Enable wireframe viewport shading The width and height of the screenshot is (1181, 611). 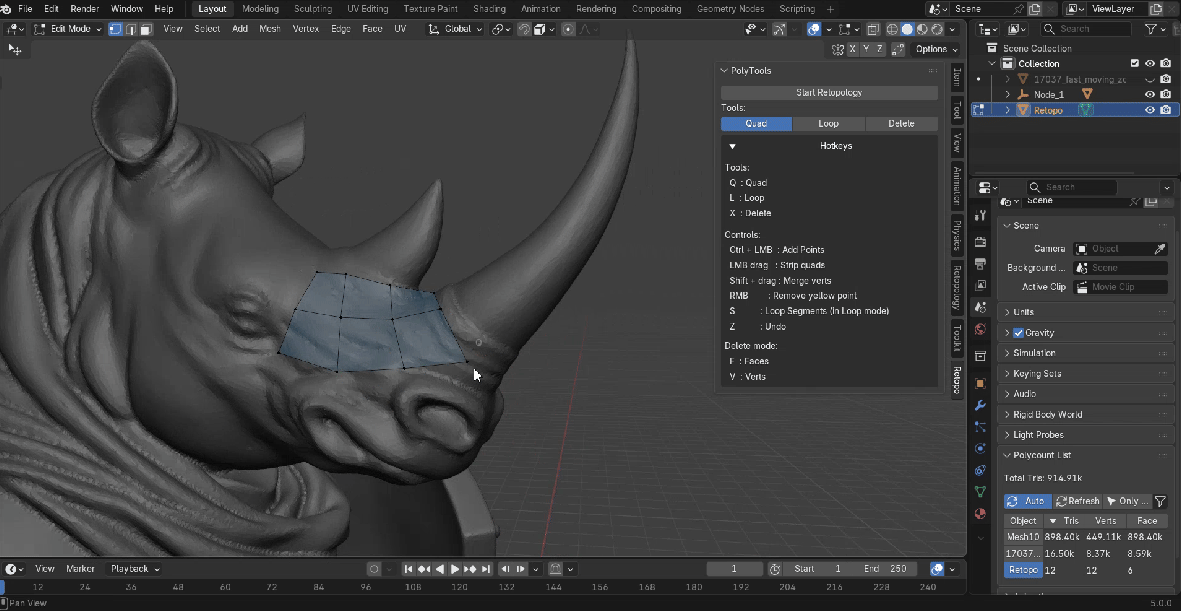click(x=892, y=30)
